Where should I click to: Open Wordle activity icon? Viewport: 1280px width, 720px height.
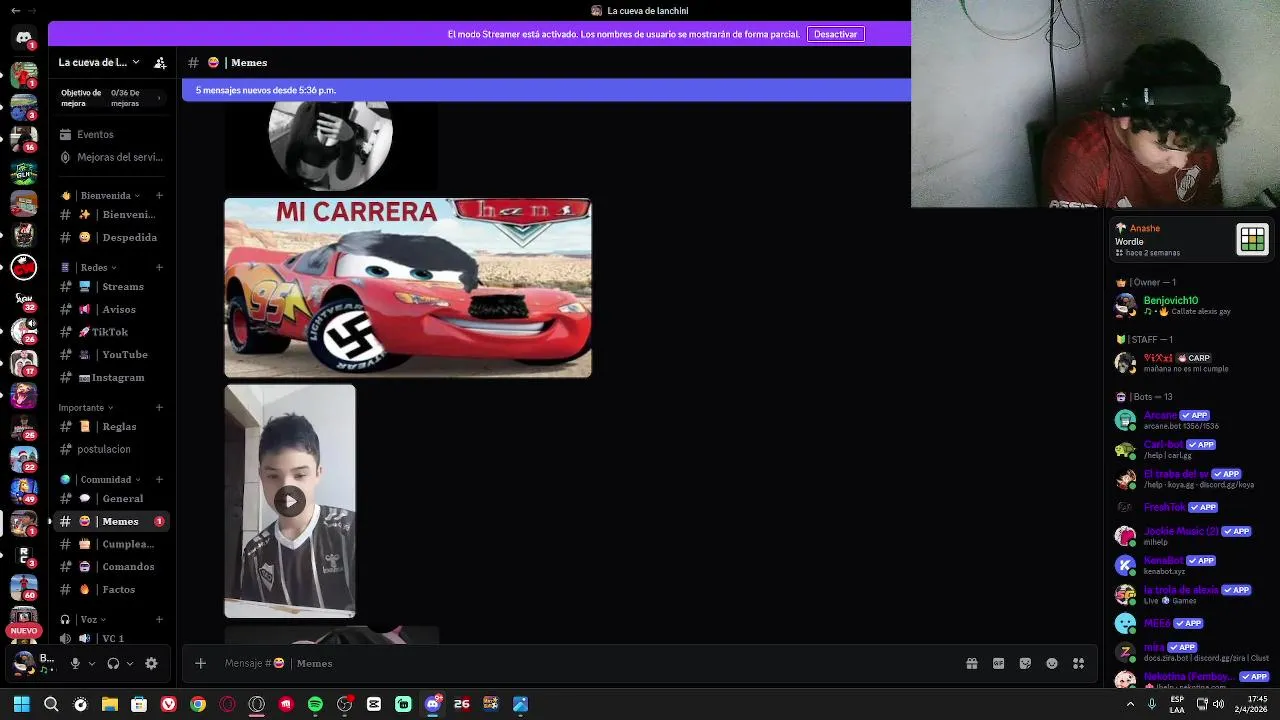(1252, 240)
